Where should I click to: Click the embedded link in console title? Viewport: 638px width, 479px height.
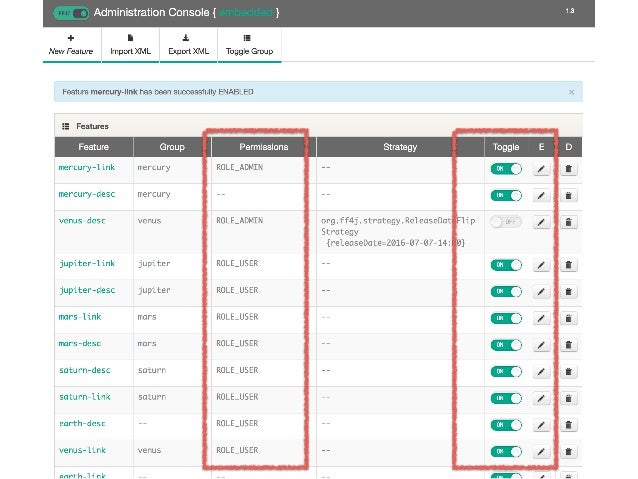click(x=246, y=13)
